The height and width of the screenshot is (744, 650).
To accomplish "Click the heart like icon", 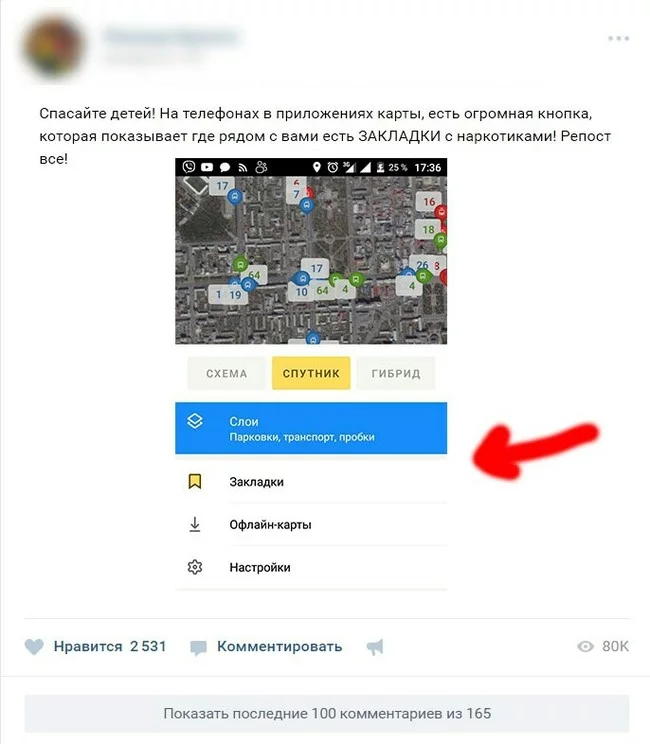I will pos(34,647).
